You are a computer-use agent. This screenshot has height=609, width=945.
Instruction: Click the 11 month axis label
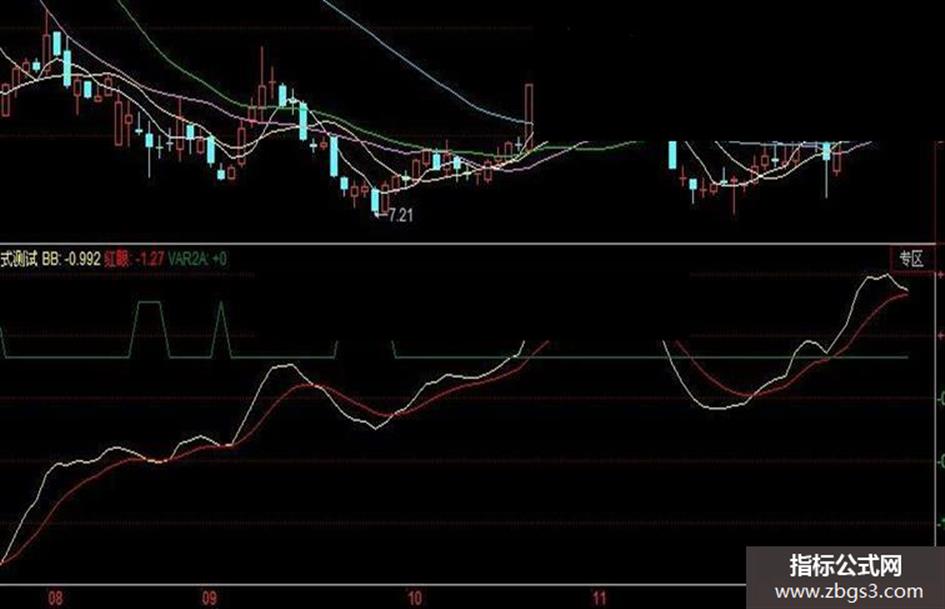point(598,598)
